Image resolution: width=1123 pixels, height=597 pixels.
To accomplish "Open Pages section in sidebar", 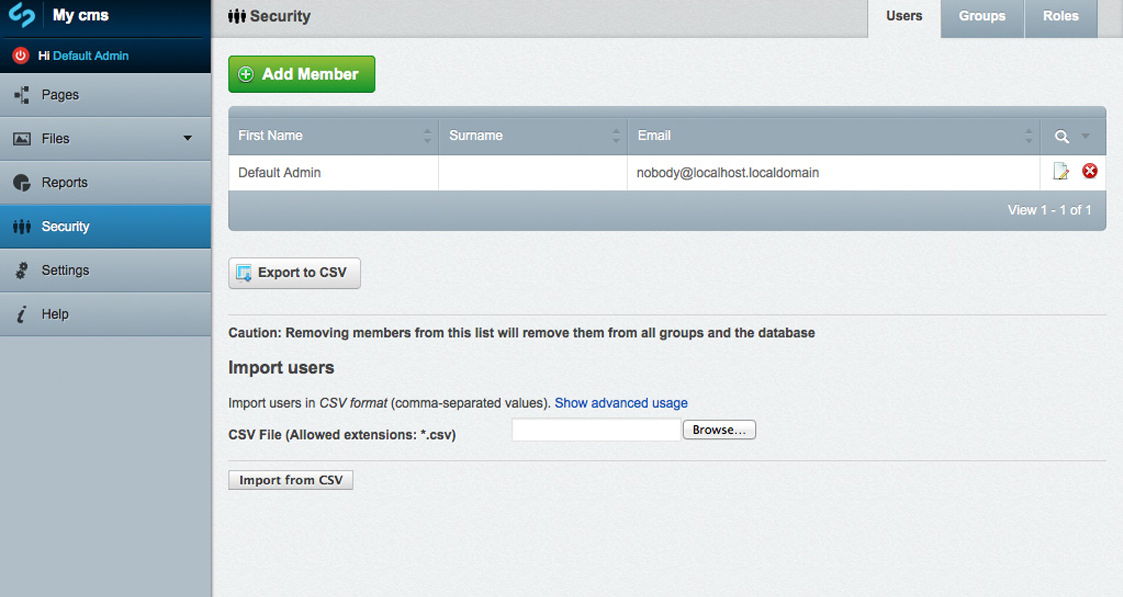I will (x=105, y=94).
